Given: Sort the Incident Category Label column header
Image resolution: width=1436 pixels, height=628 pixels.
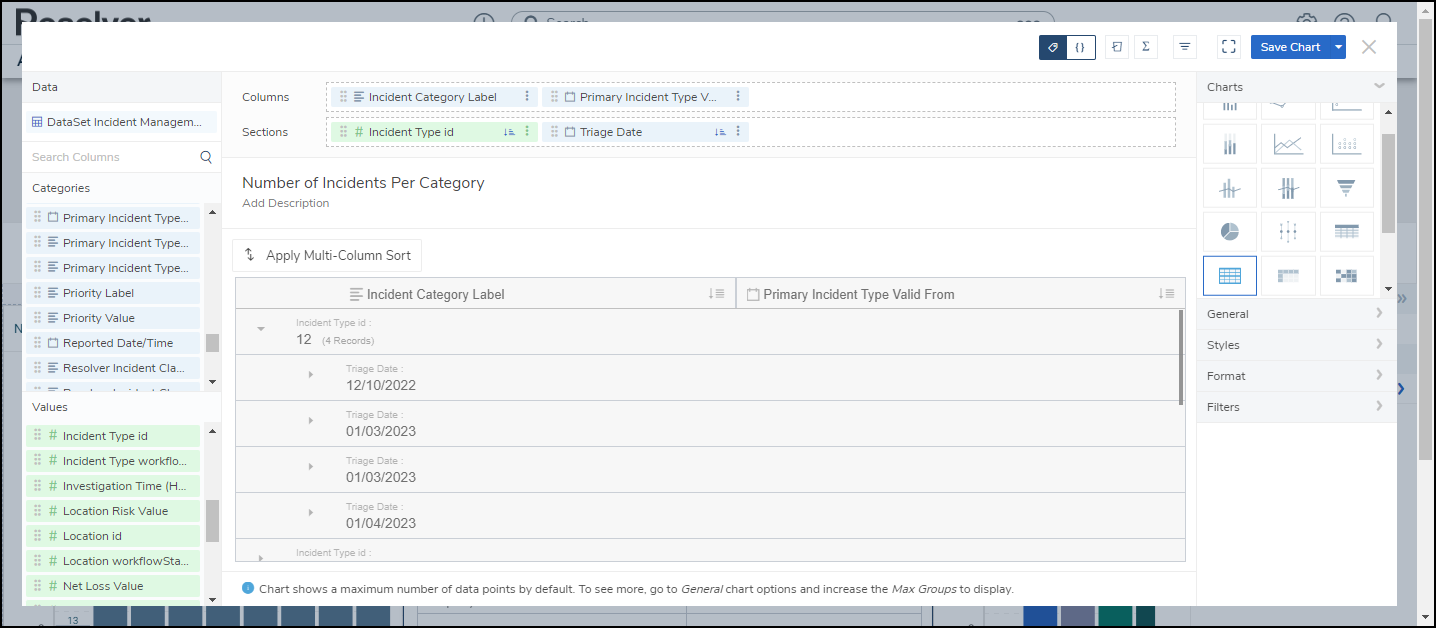Looking at the screenshot, I should point(716,294).
